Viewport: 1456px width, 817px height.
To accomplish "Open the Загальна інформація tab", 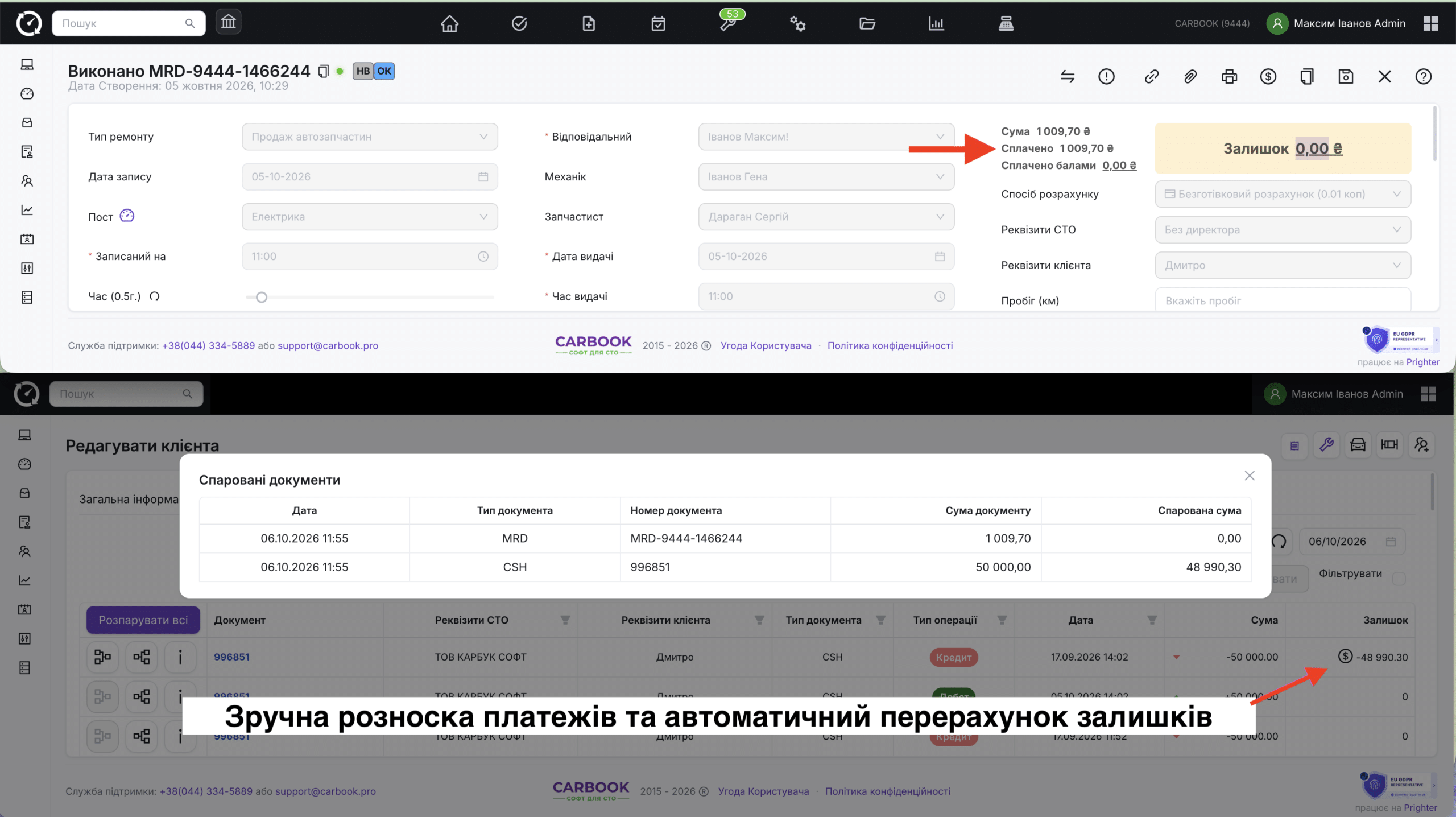I will (129, 499).
